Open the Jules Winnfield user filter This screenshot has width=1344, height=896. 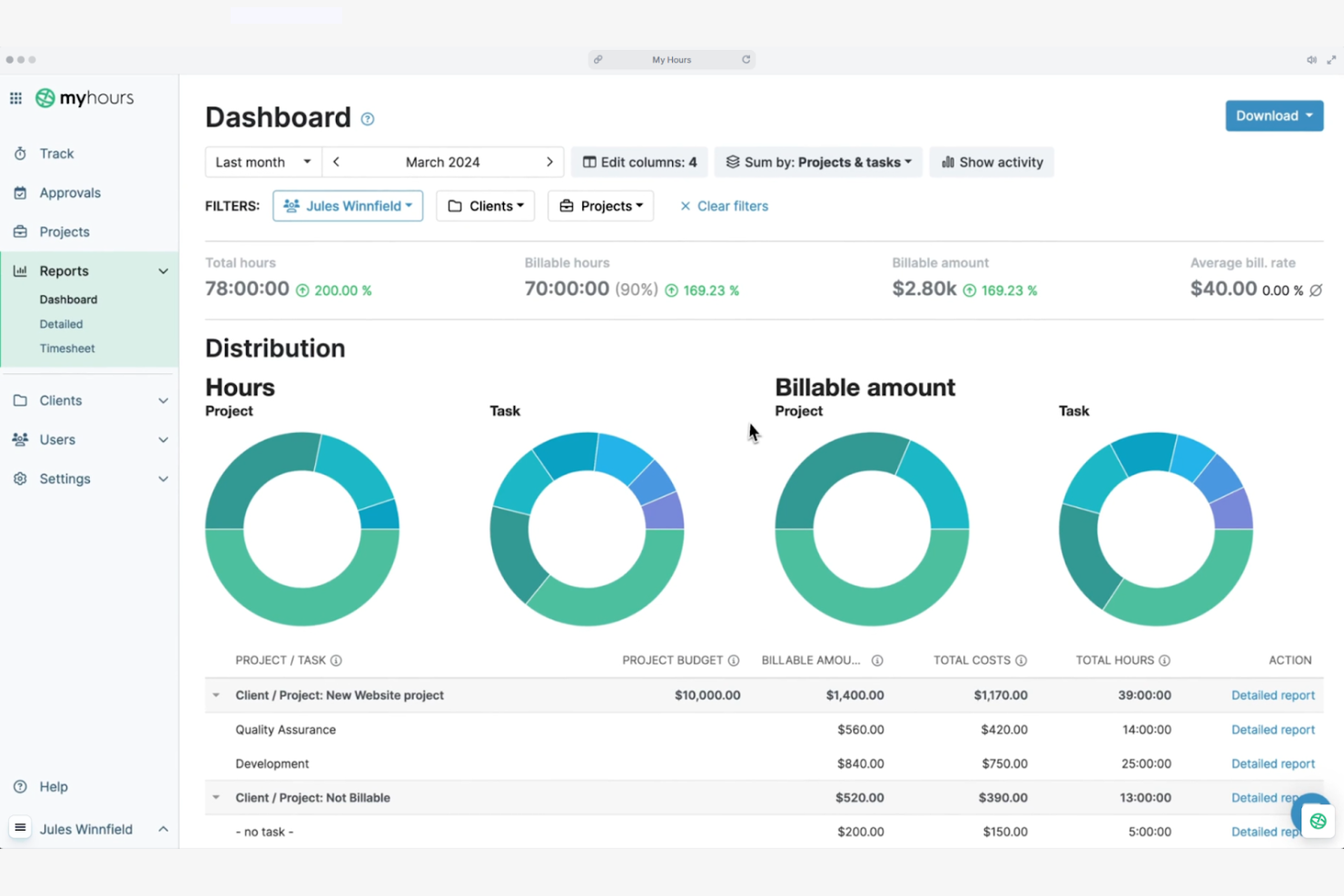pos(348,206)
